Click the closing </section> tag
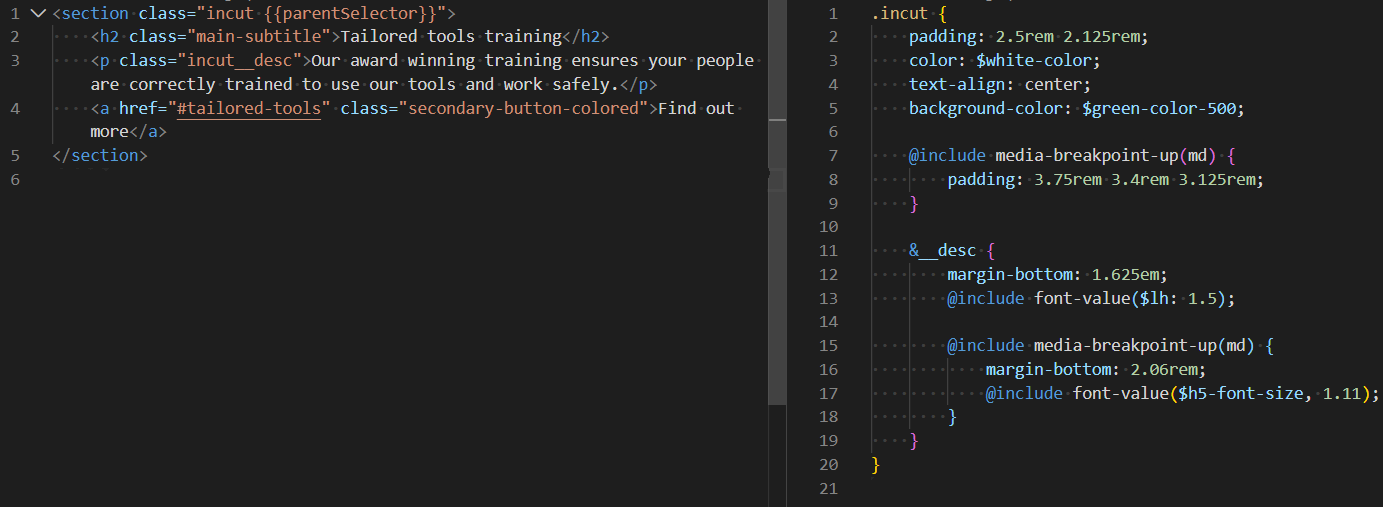 99,155
